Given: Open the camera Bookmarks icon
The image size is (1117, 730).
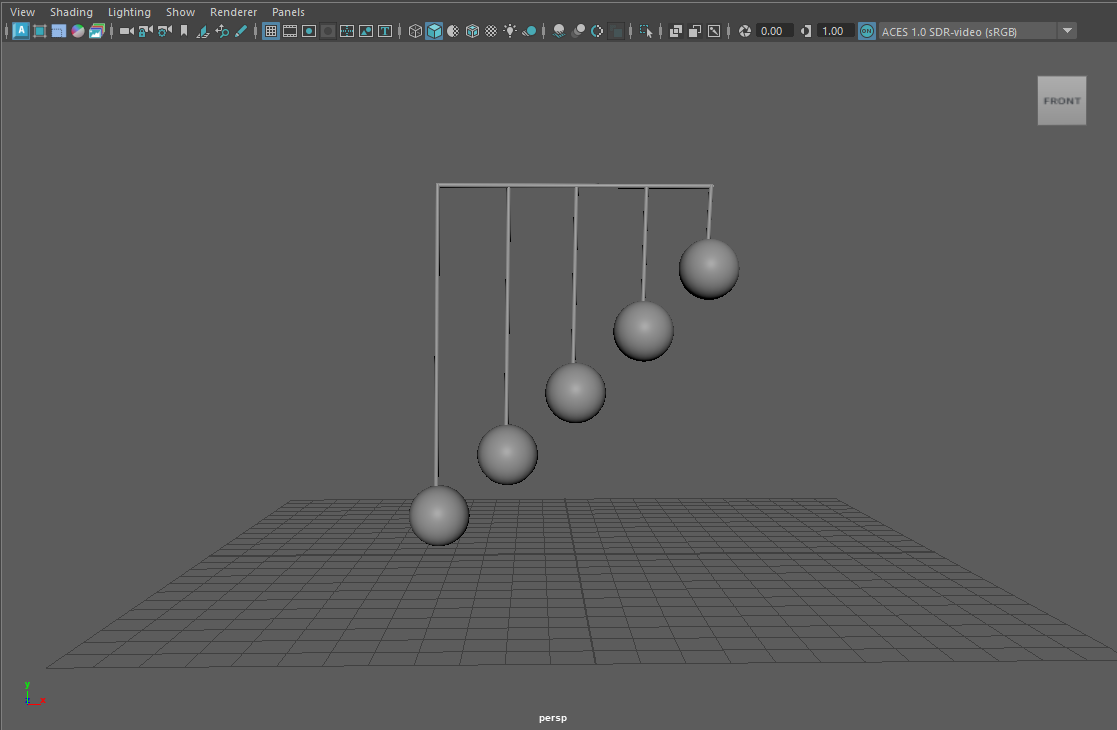Looking at the screenshot, I should coord(184,31).
